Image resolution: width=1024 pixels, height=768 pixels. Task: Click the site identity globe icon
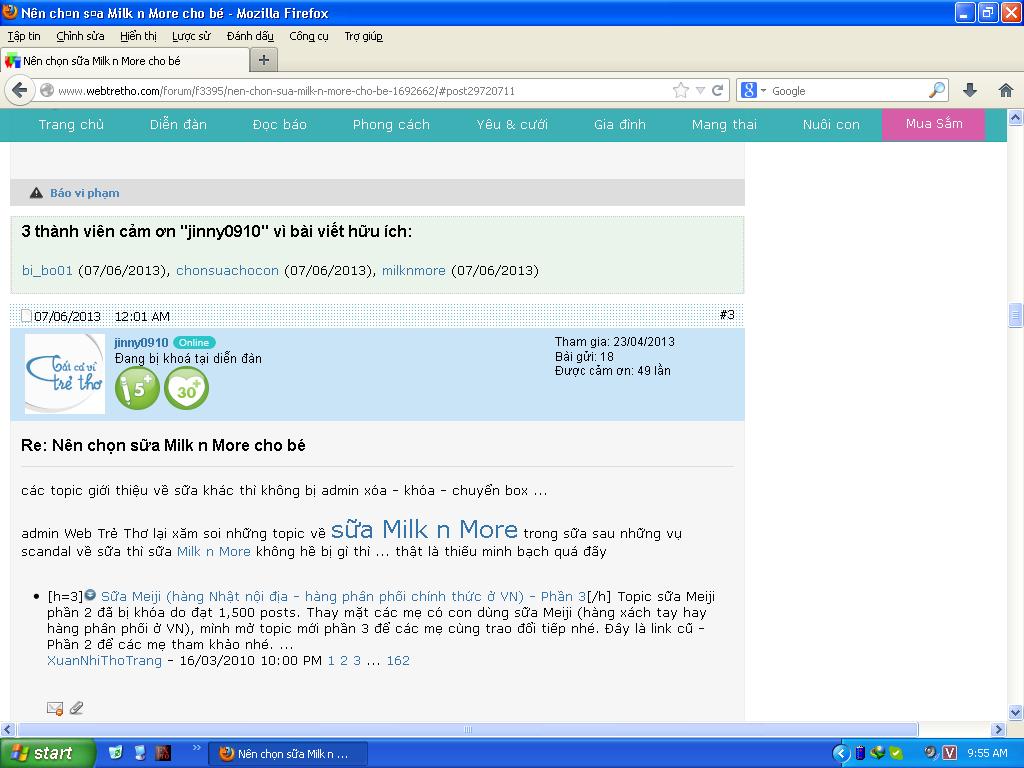coord(46,90)
